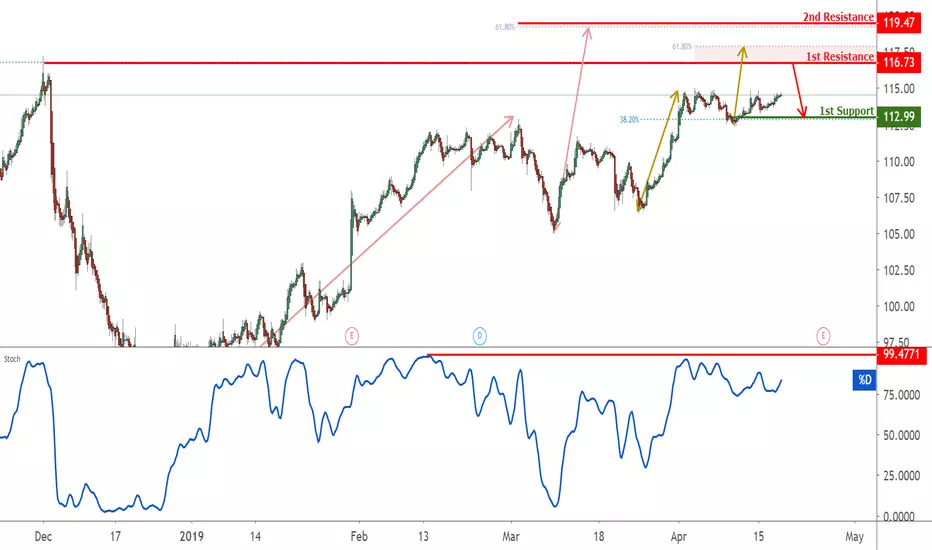Click the 105.00 price axis value
Viewport: 932px width, 550px height.
899,234
